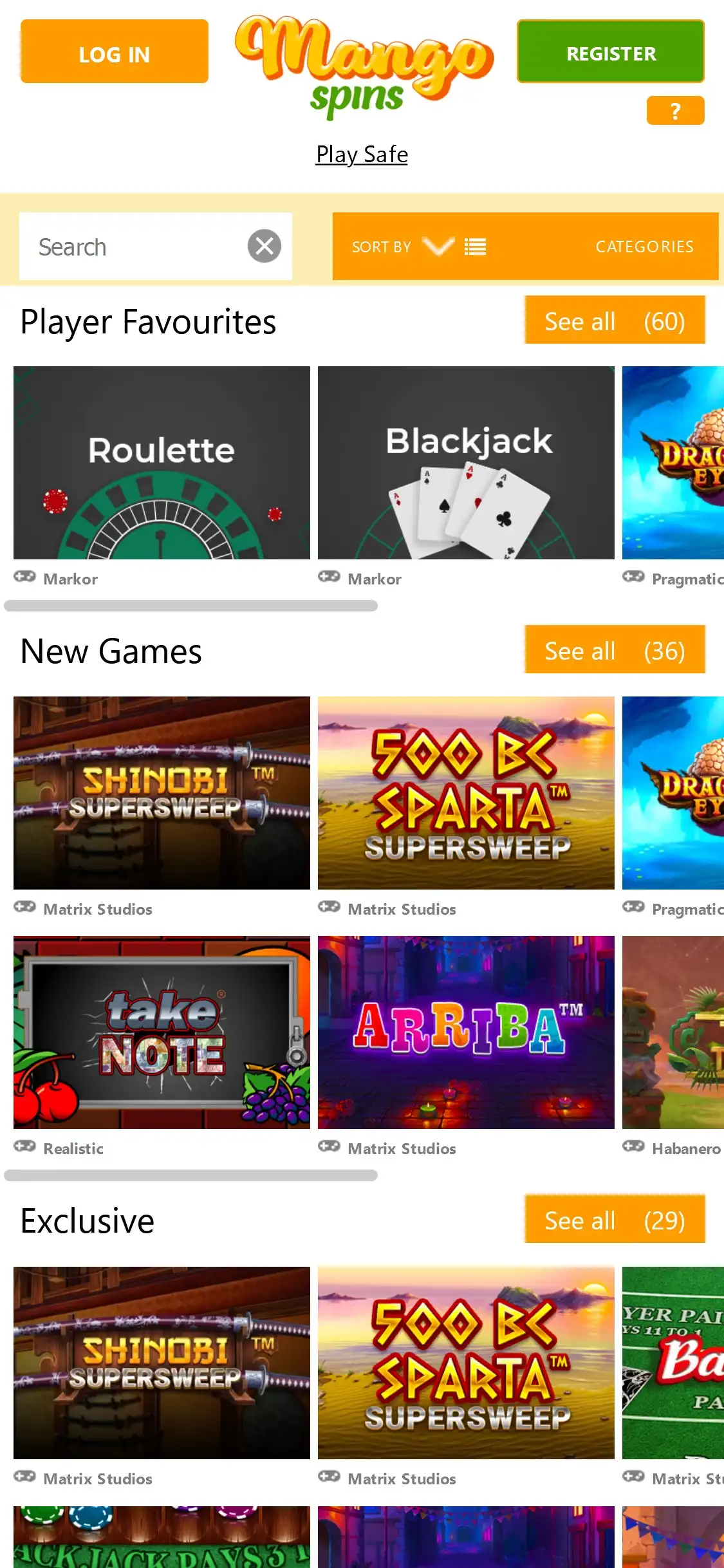
Task: See all 60 Player Favourites
Action: (x=615, y=320)
